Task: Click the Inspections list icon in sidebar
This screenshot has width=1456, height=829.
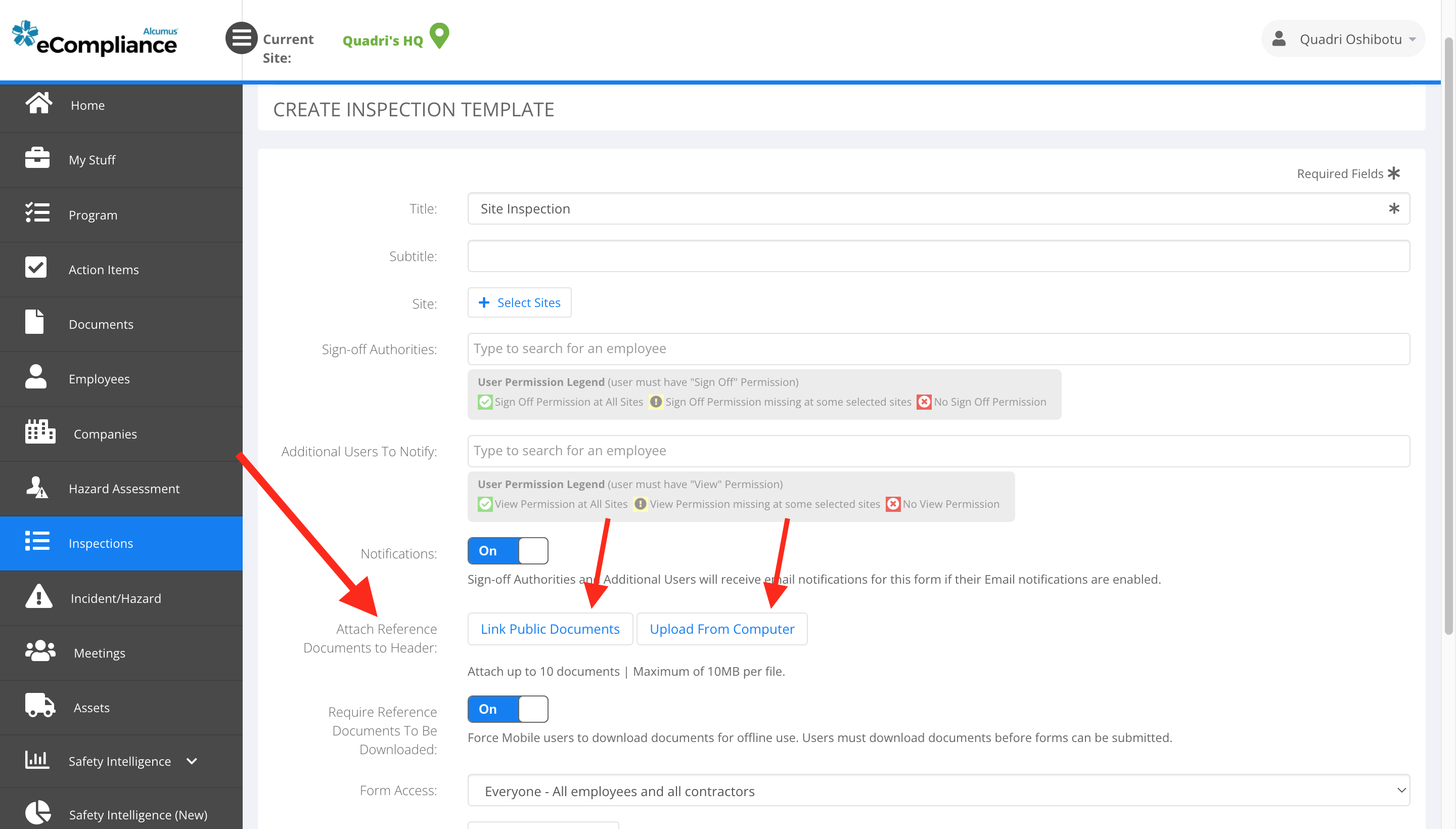Action: point(37,541)
